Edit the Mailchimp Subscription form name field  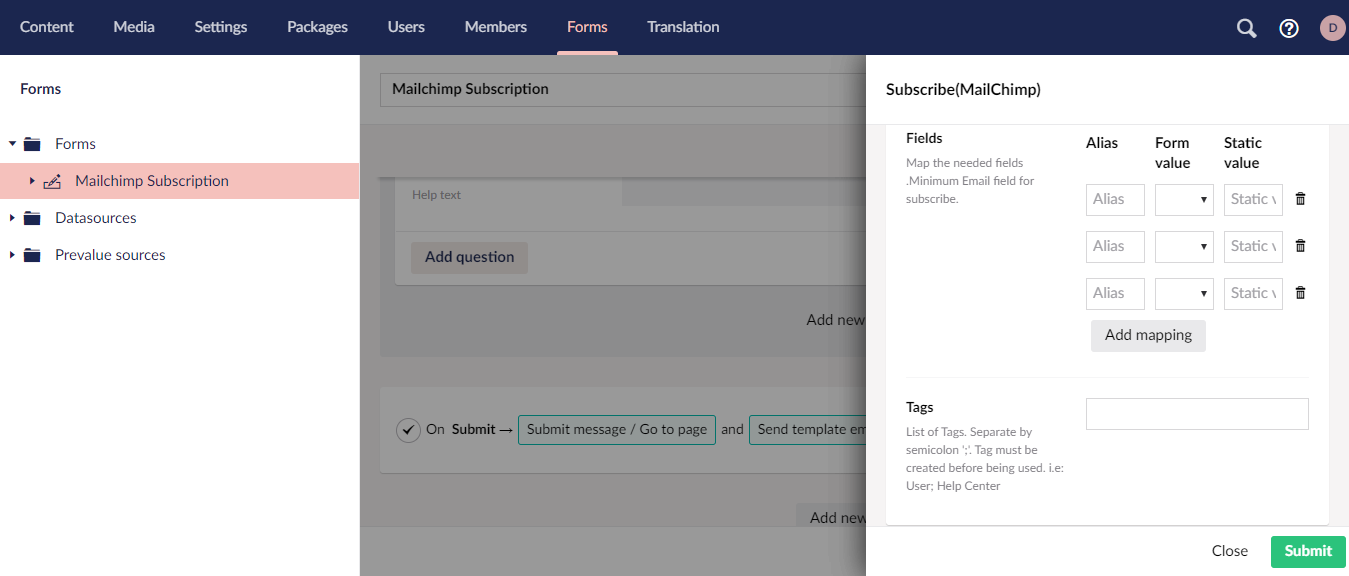pos(622,89)
